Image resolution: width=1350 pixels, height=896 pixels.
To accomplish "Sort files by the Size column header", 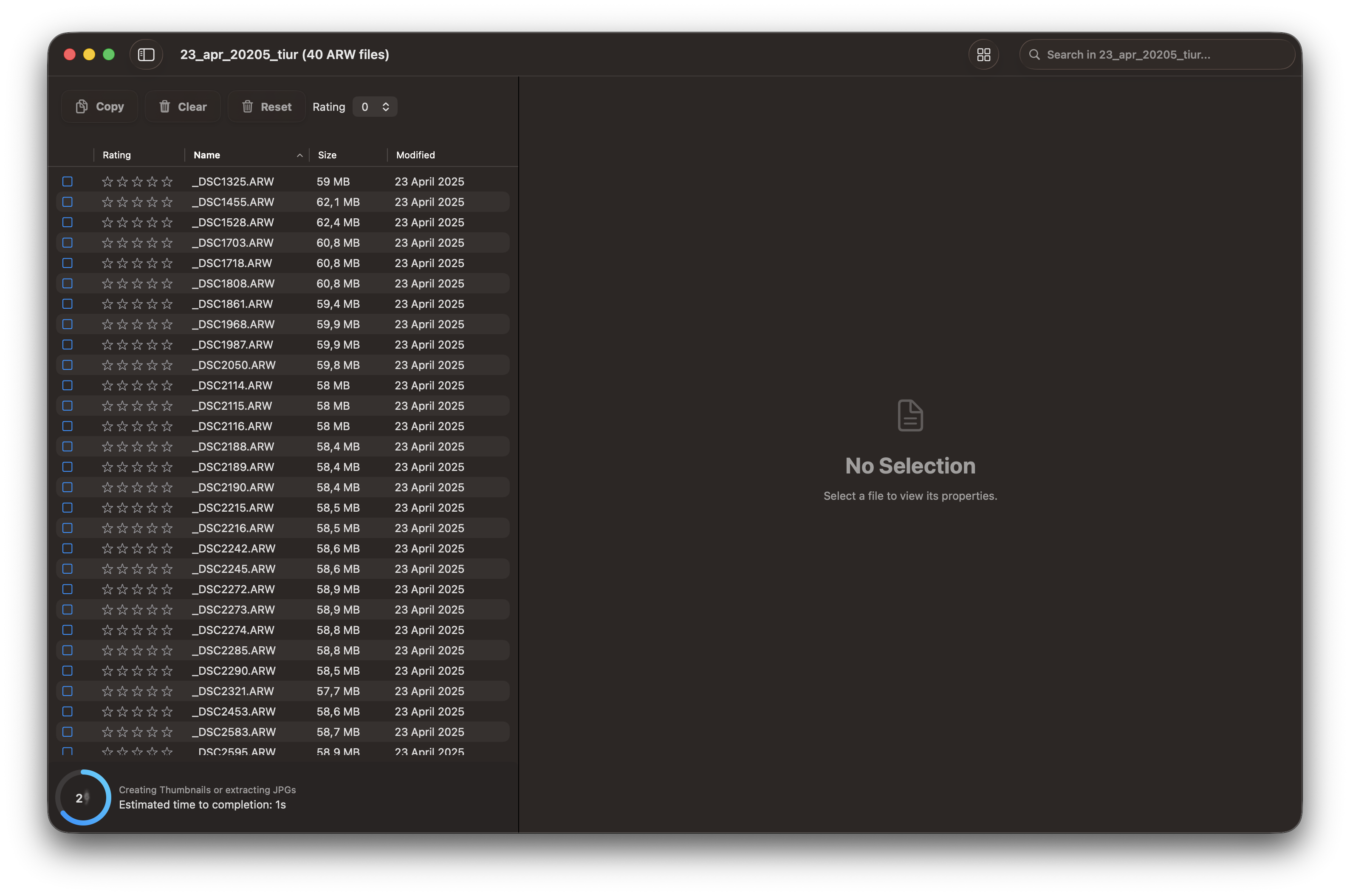I will coord(328,155).
